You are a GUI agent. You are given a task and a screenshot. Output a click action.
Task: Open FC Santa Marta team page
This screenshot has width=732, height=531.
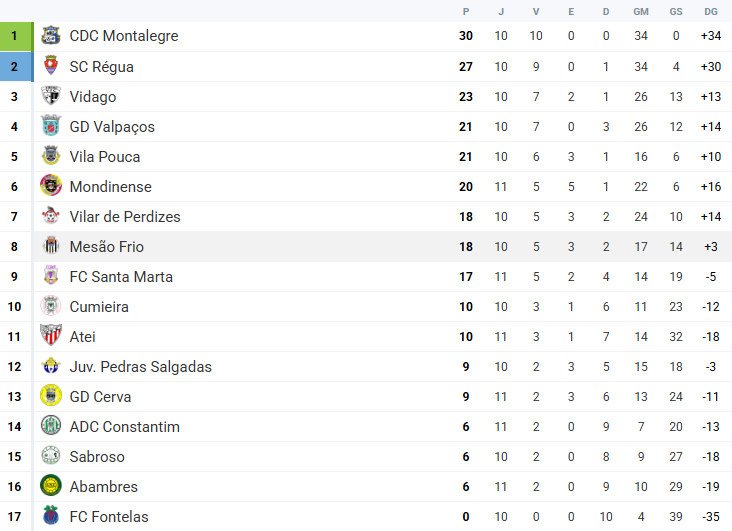click(121, 277)
